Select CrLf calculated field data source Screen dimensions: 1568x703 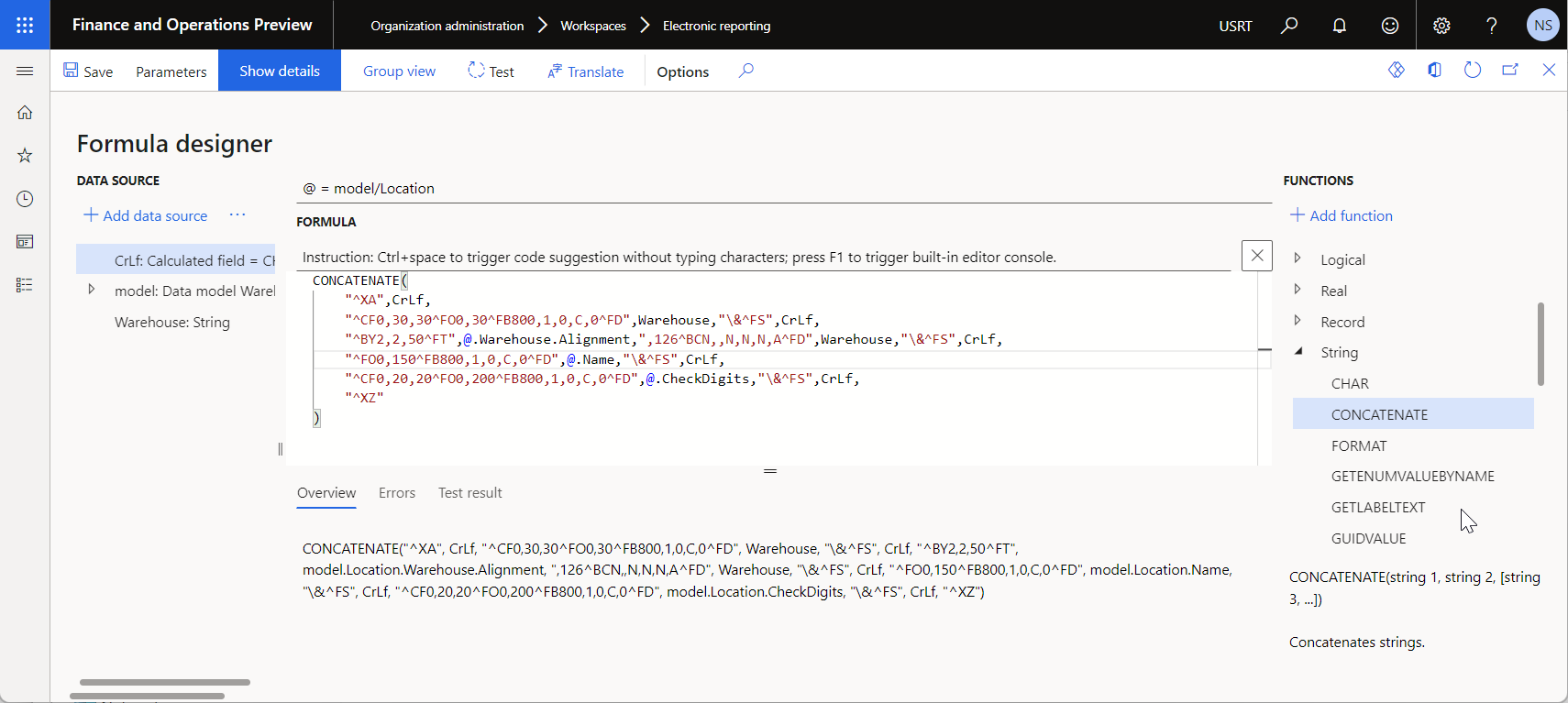[176, 260]
